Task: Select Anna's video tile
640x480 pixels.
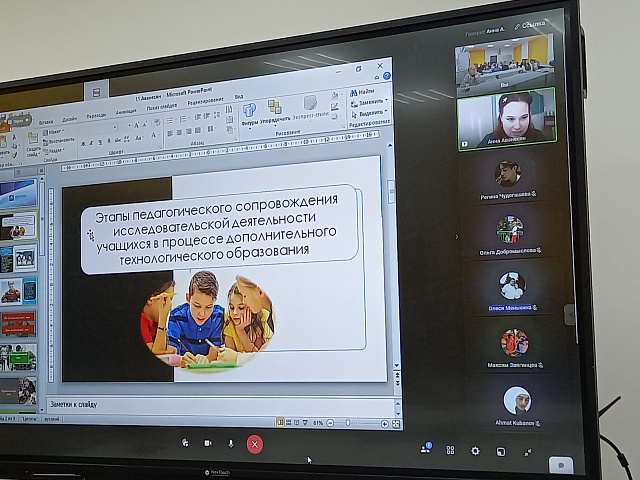Action: pyautogui.click(x=505, y=119)
